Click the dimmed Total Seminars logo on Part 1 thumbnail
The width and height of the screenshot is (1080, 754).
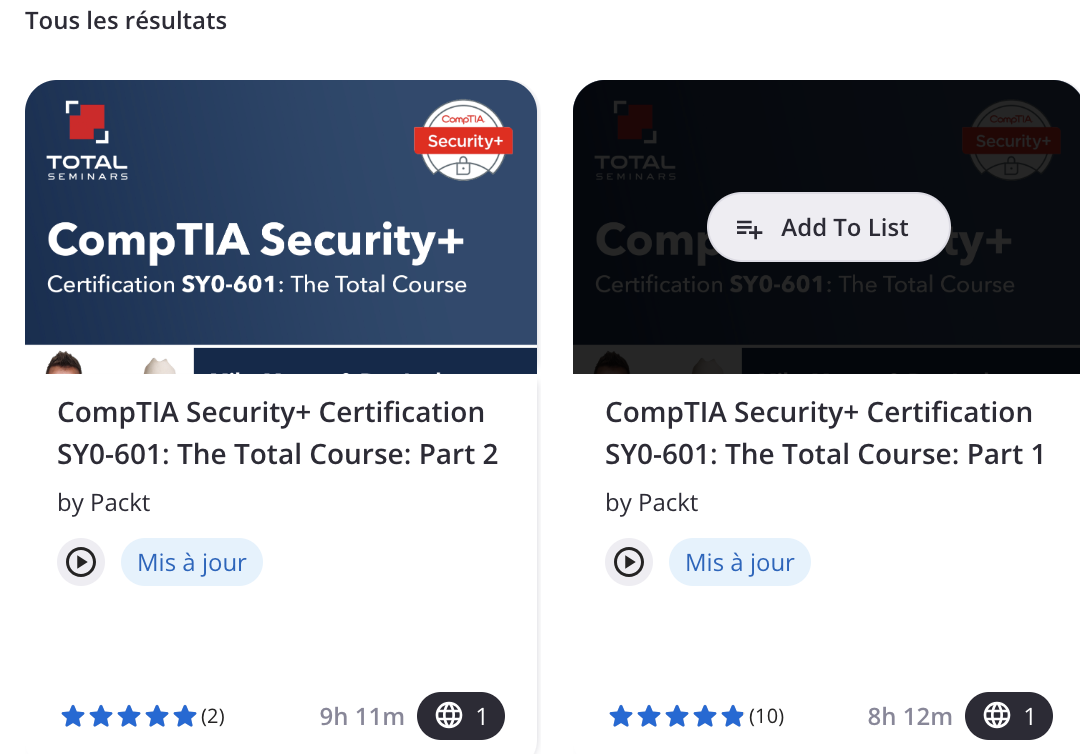[x=635, y=141]
